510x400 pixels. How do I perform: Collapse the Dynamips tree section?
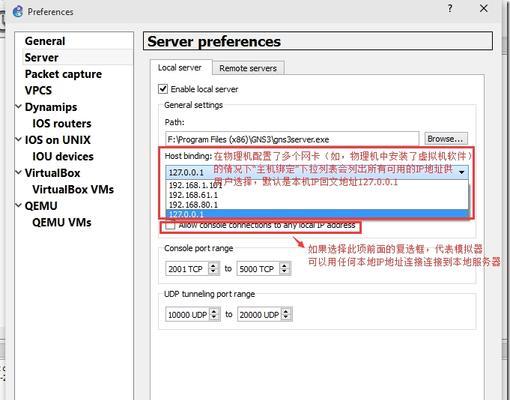[19, 106]
